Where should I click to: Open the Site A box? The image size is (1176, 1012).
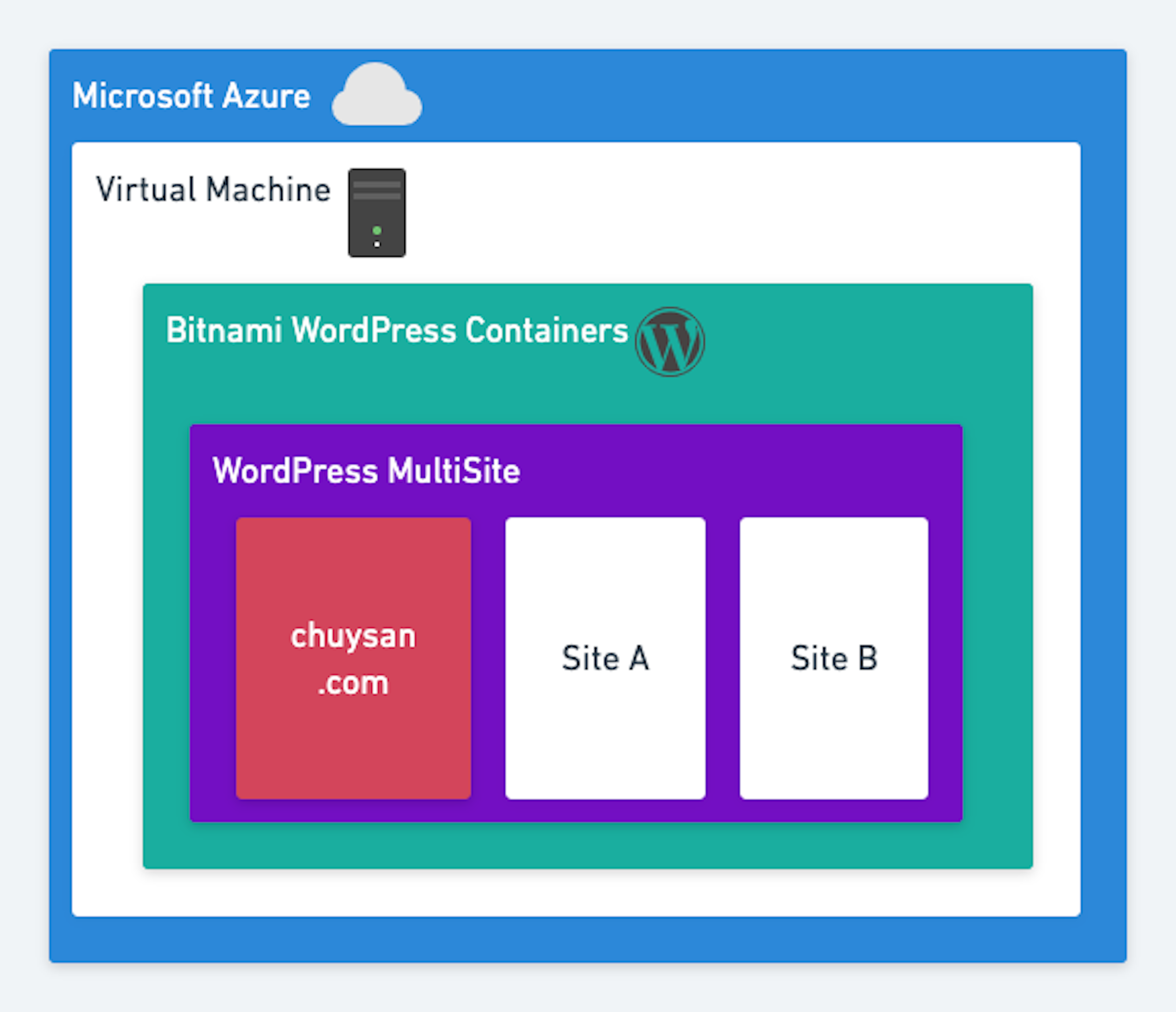point(605,658)
